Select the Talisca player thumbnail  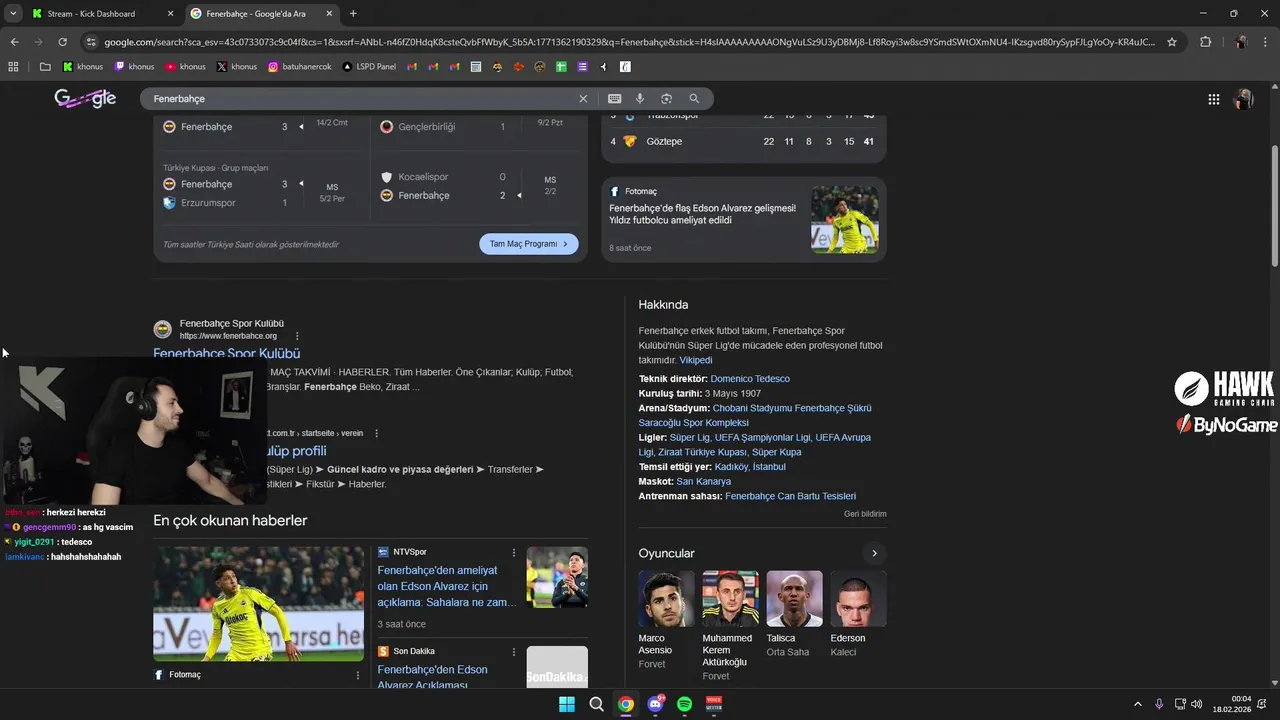pos(794,598)
